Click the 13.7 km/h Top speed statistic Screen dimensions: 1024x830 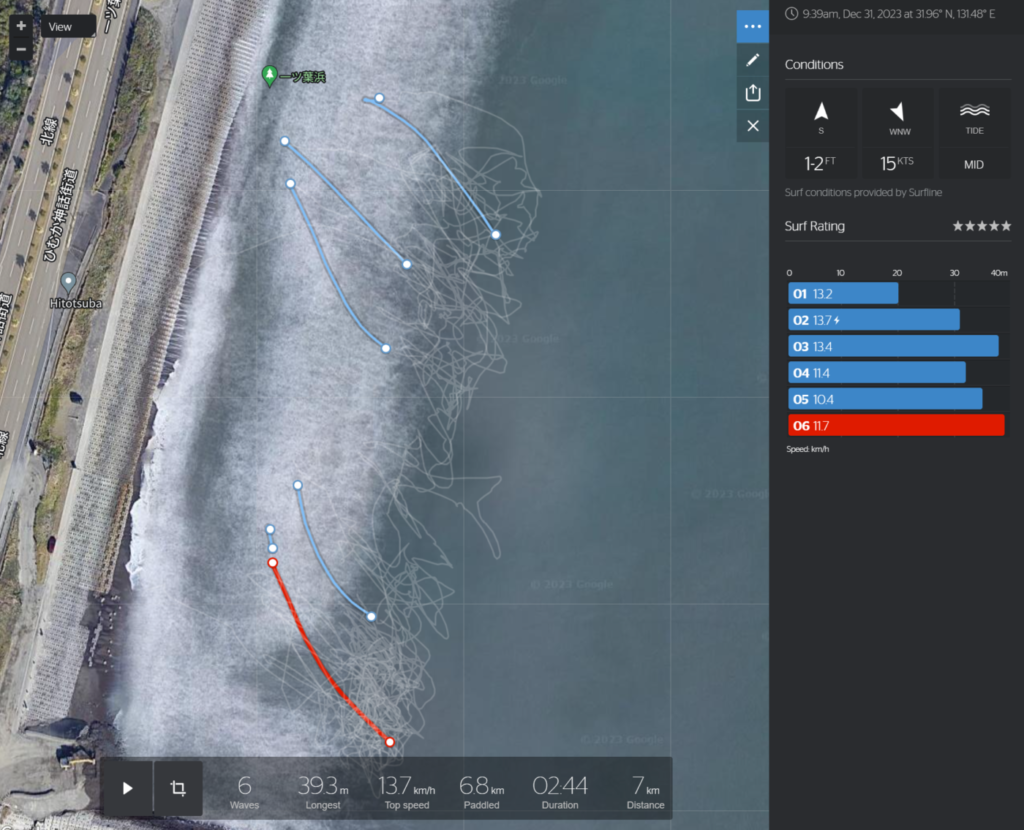click(x=406, y=791)
